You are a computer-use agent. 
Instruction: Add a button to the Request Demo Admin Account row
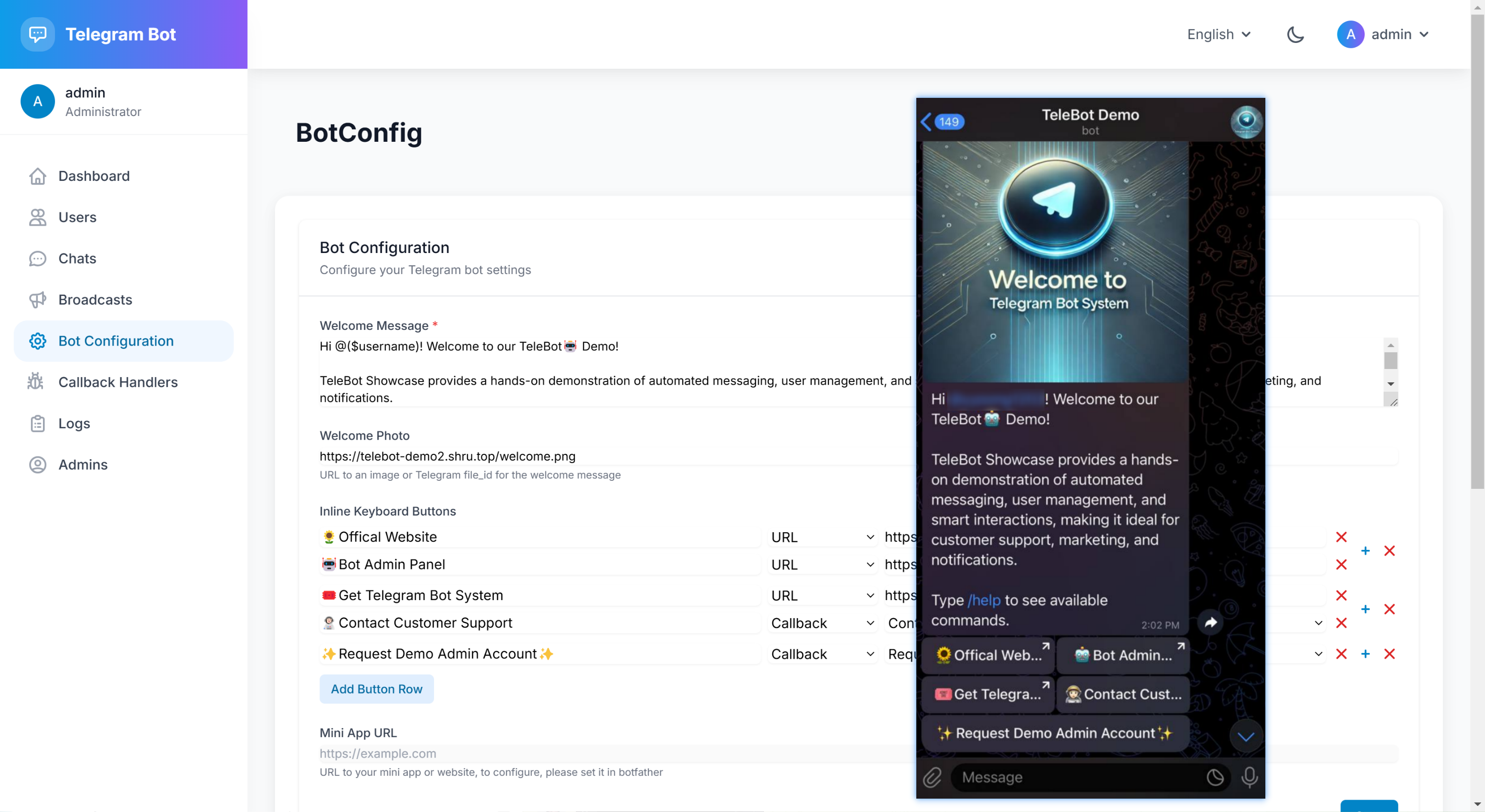coord(1365,654)
